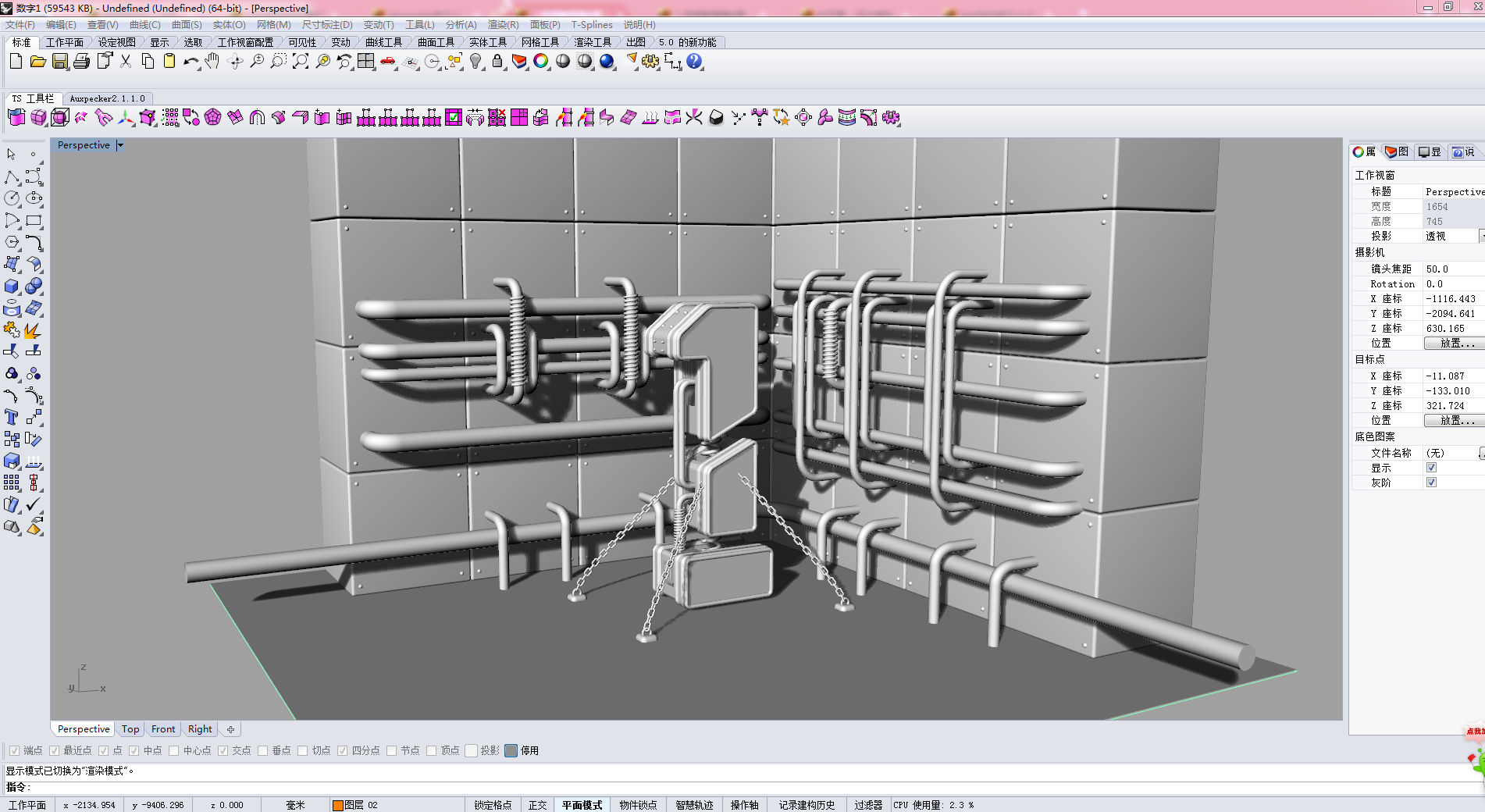This screenshot has height=812, width=1485.
Task: Open the 显 display panel tab
Action: coord(1430,152)
